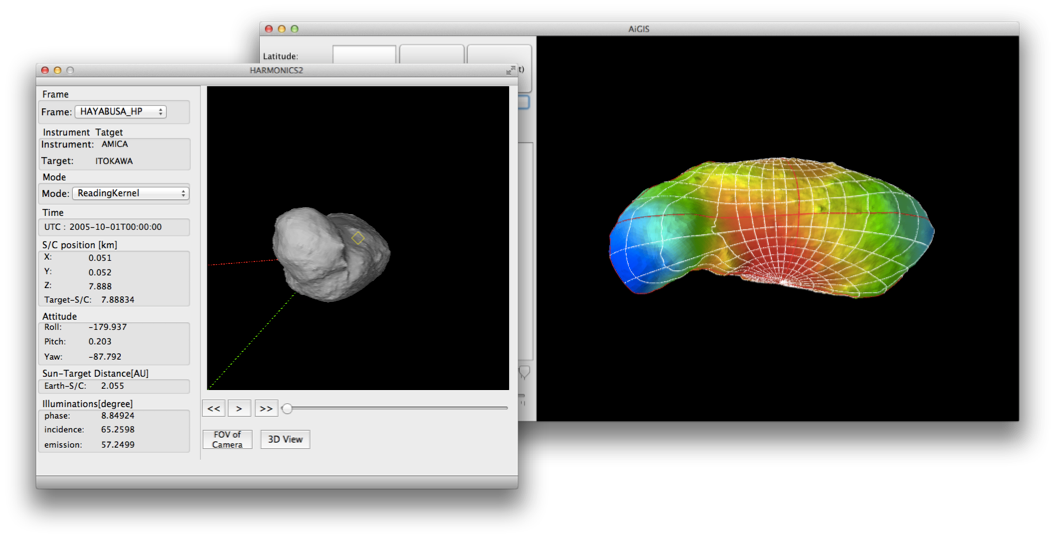Close the AiGIS window
The height and width of the screenshot is (539, 1056).
click(x=268, y=29)
